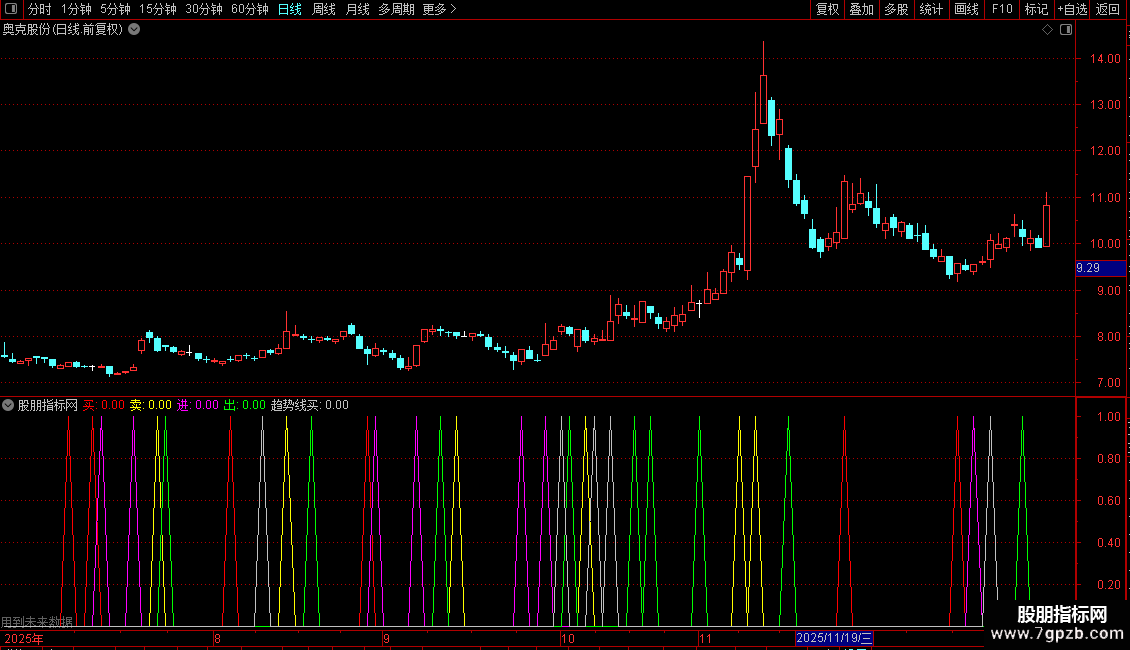Select the 日线 daily period
The image size is (1130, 650).
[x=290, y=9]
